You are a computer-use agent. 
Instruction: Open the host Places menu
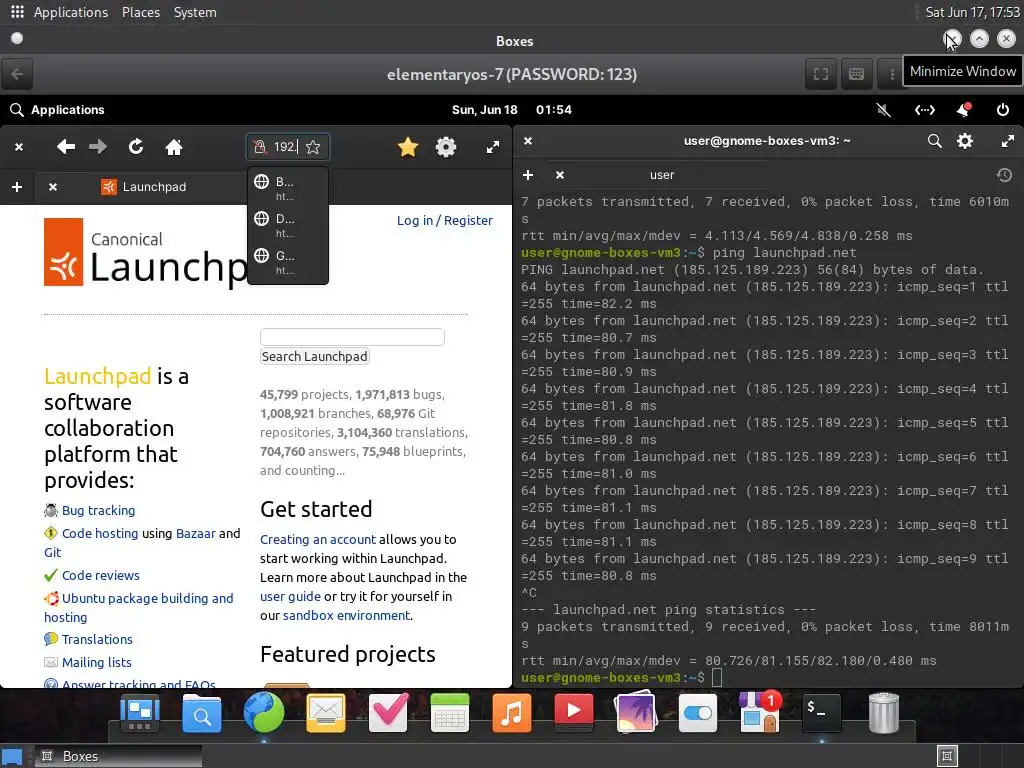[x=140, y=12]
